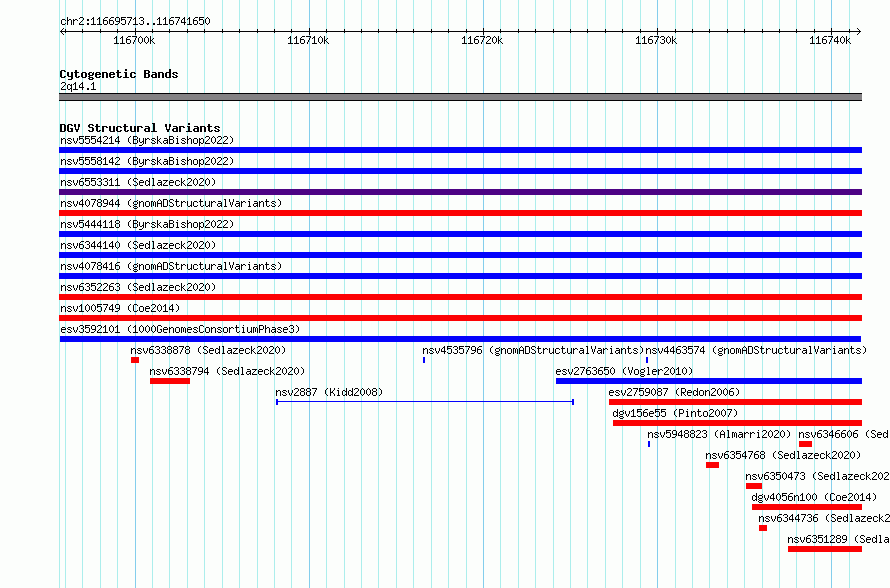Open variant nsv6351289 label
The image size is (890, 588).
tap(838, 539)
